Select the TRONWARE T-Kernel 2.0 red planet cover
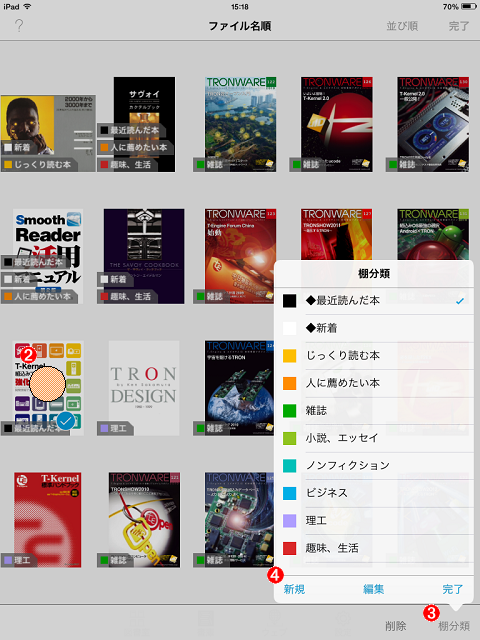 [337, 124]
